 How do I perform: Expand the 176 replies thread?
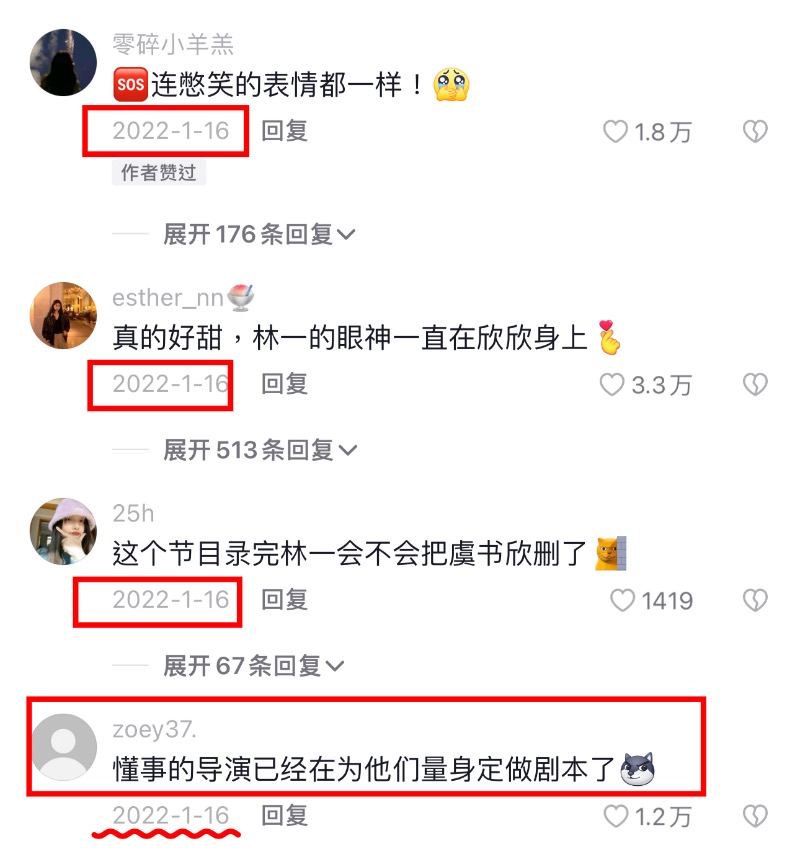tap(259, 234)
